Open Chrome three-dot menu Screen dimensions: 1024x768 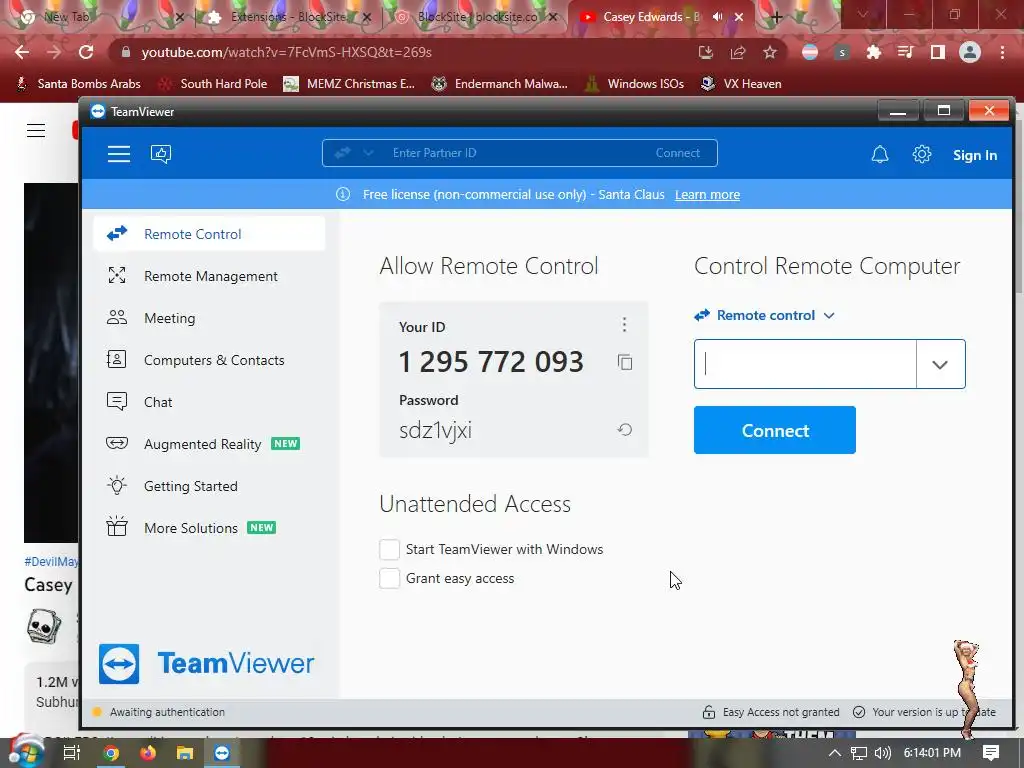pyautogui.click(x=1002, y=52)
